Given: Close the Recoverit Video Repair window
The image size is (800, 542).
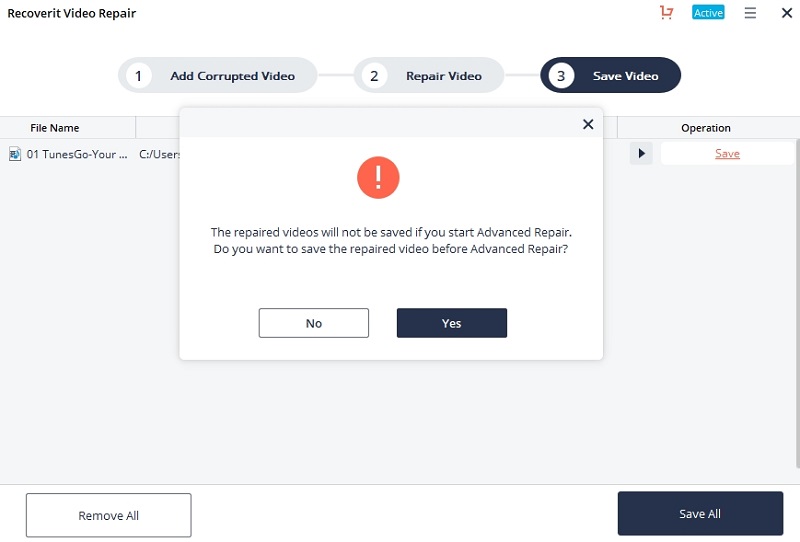Looking at the screenshot, I should pyautogui.click(x=787, y=13).
